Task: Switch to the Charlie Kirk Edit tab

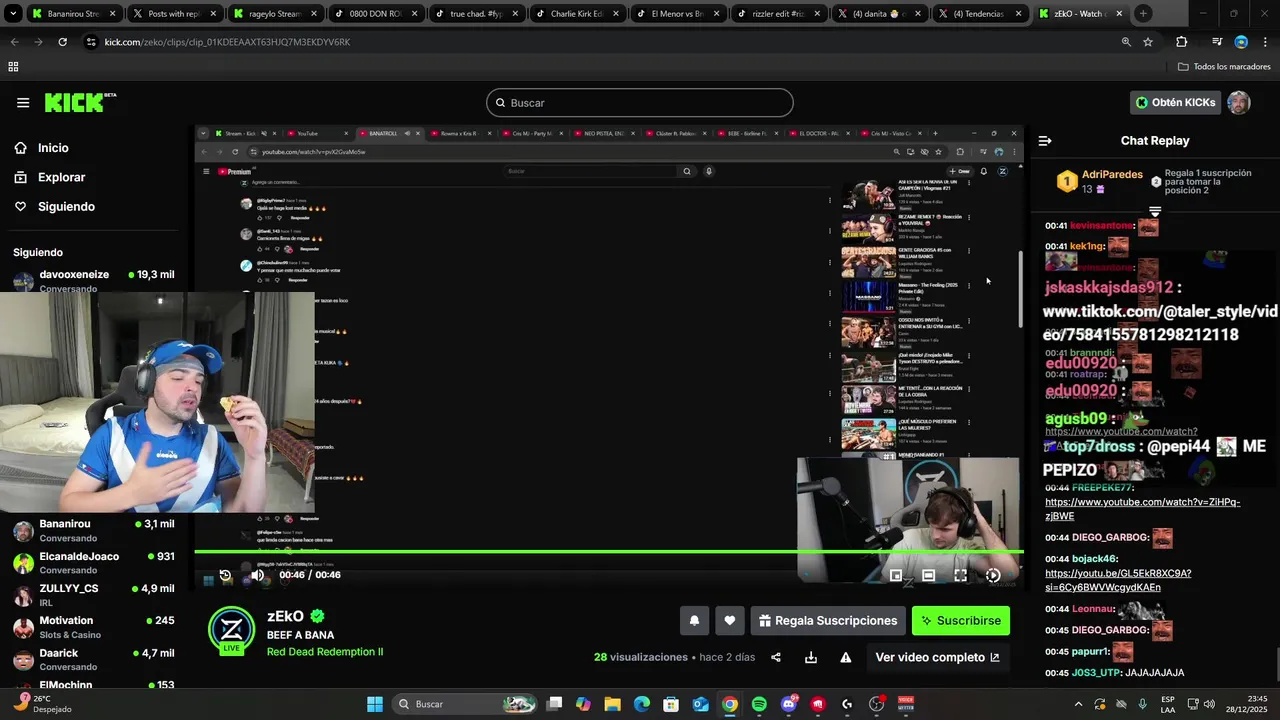Action: 576,14
